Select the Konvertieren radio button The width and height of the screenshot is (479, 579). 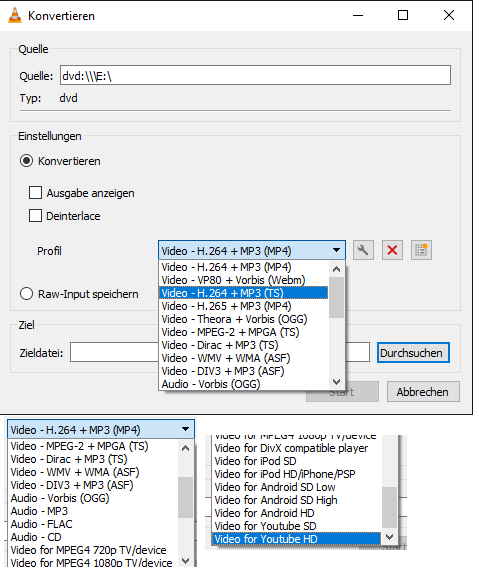(x=26, y=161)
